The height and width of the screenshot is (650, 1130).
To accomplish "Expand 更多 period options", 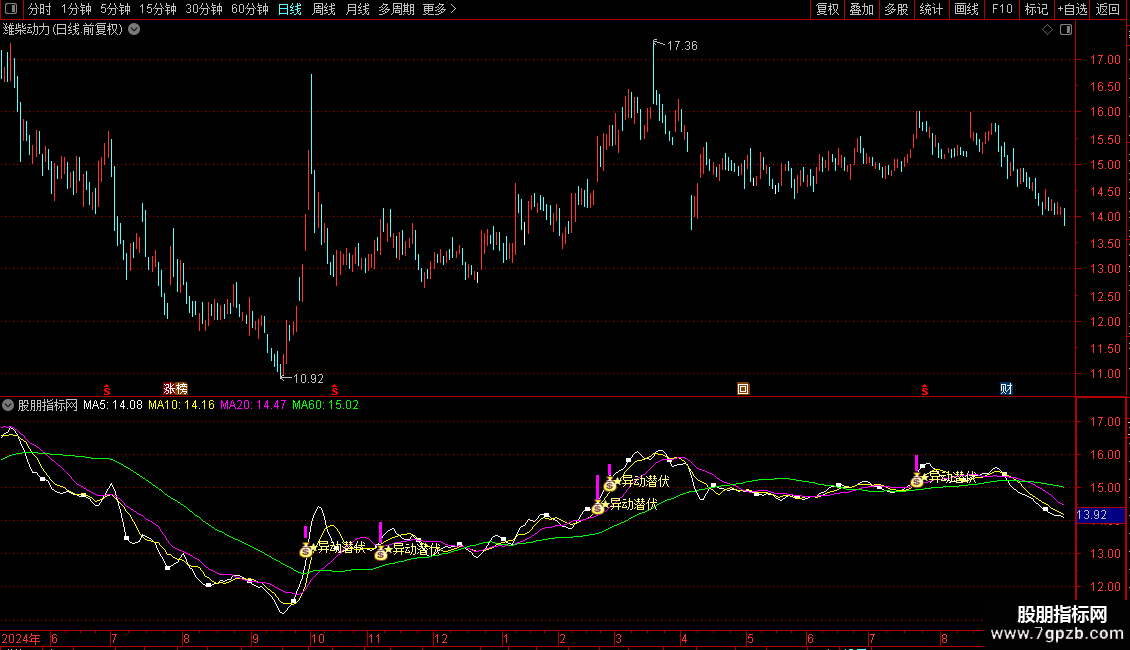I will coord(439,9).
